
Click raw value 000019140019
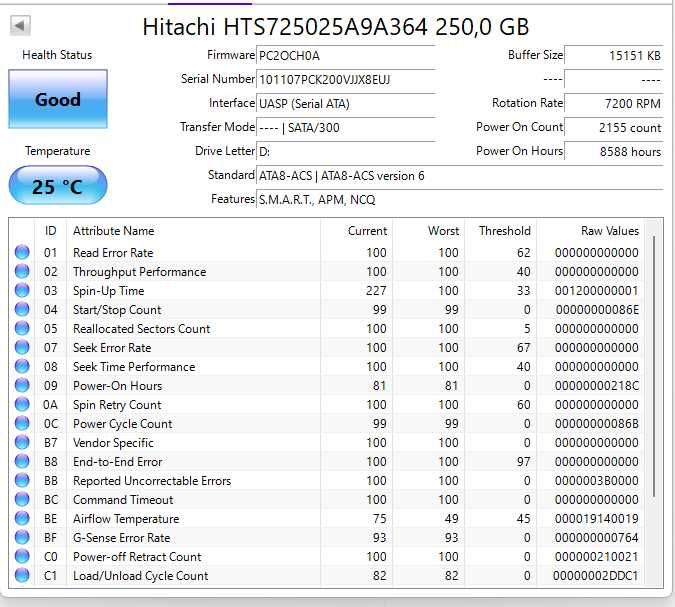coord(596,519)
